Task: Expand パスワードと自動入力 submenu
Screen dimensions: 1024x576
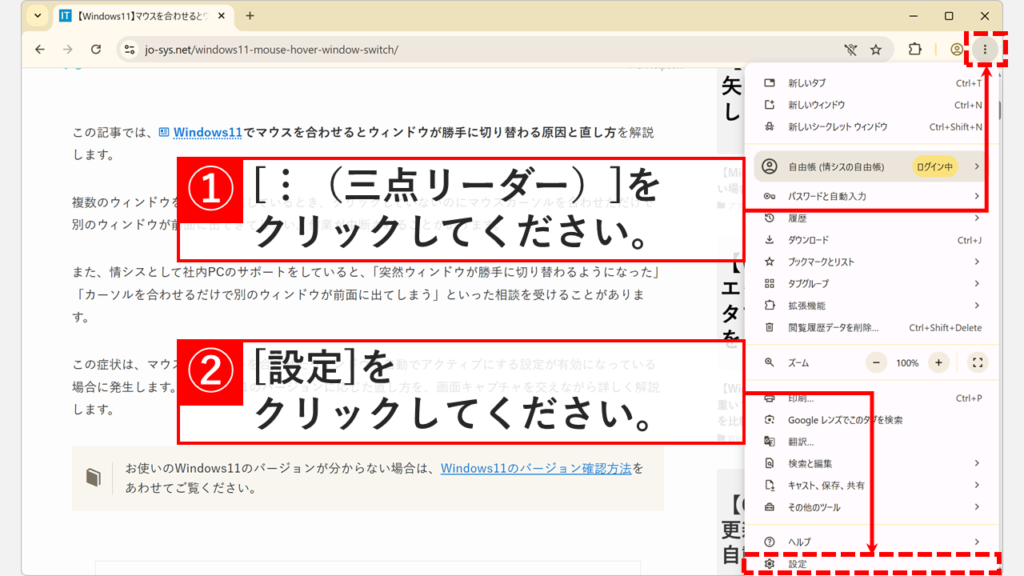Action: 873,196
